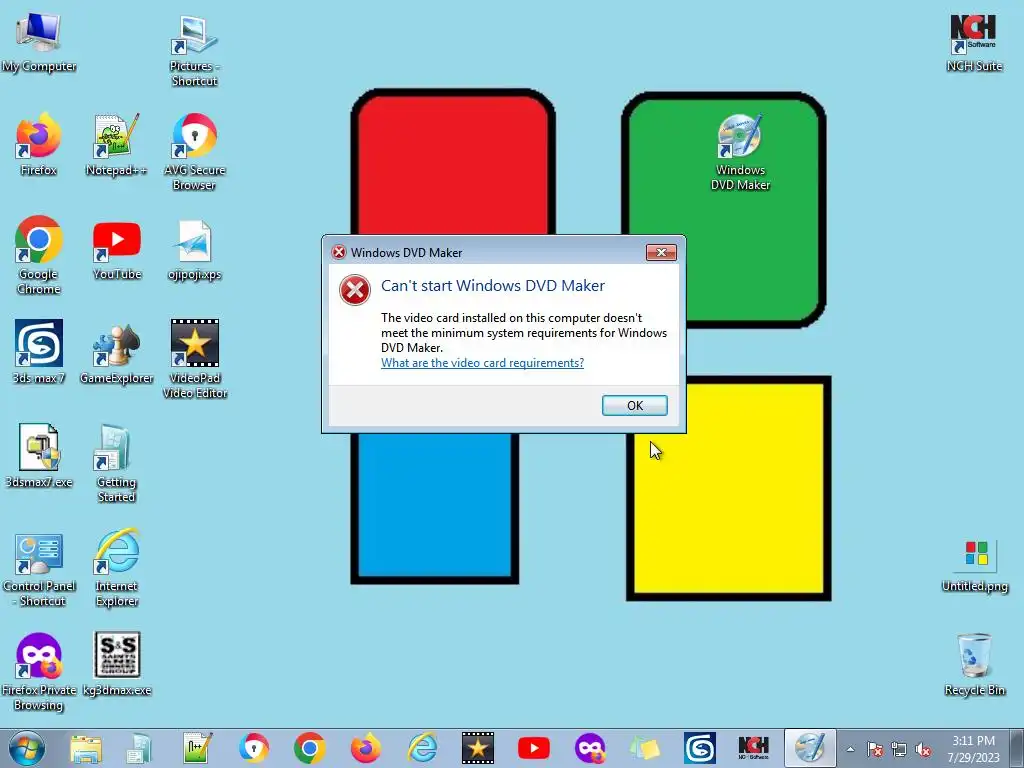Open the Getting Started document icon on taskbar
The image size is (1024, 768).
click(x=138, y=748)
